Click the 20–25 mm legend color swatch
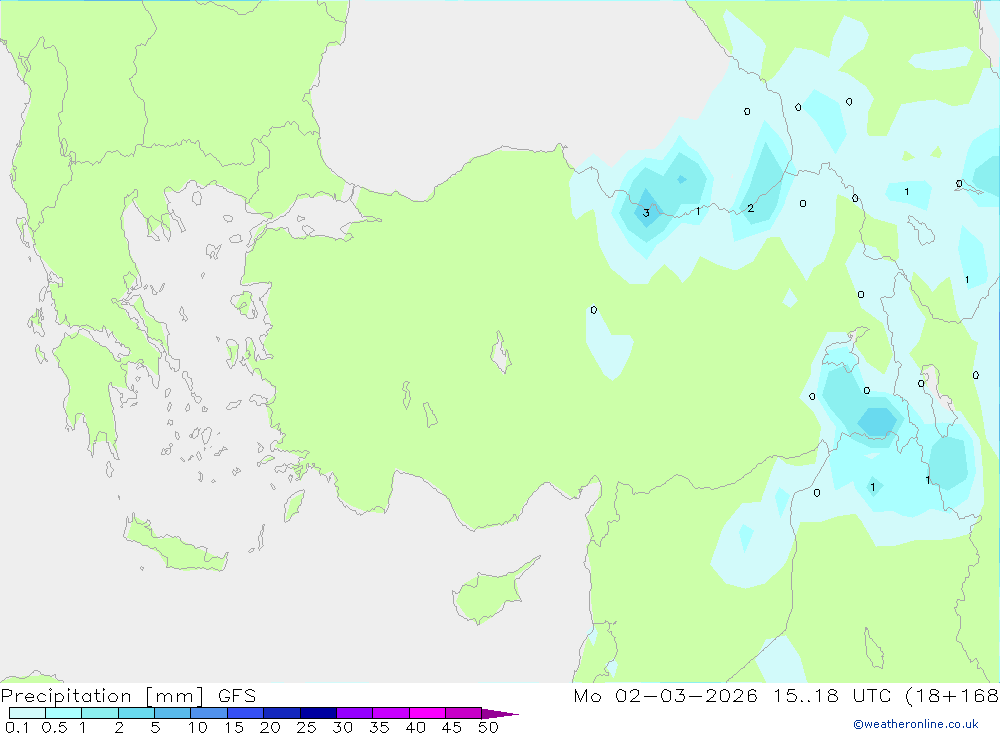 (x=282, y=713)
